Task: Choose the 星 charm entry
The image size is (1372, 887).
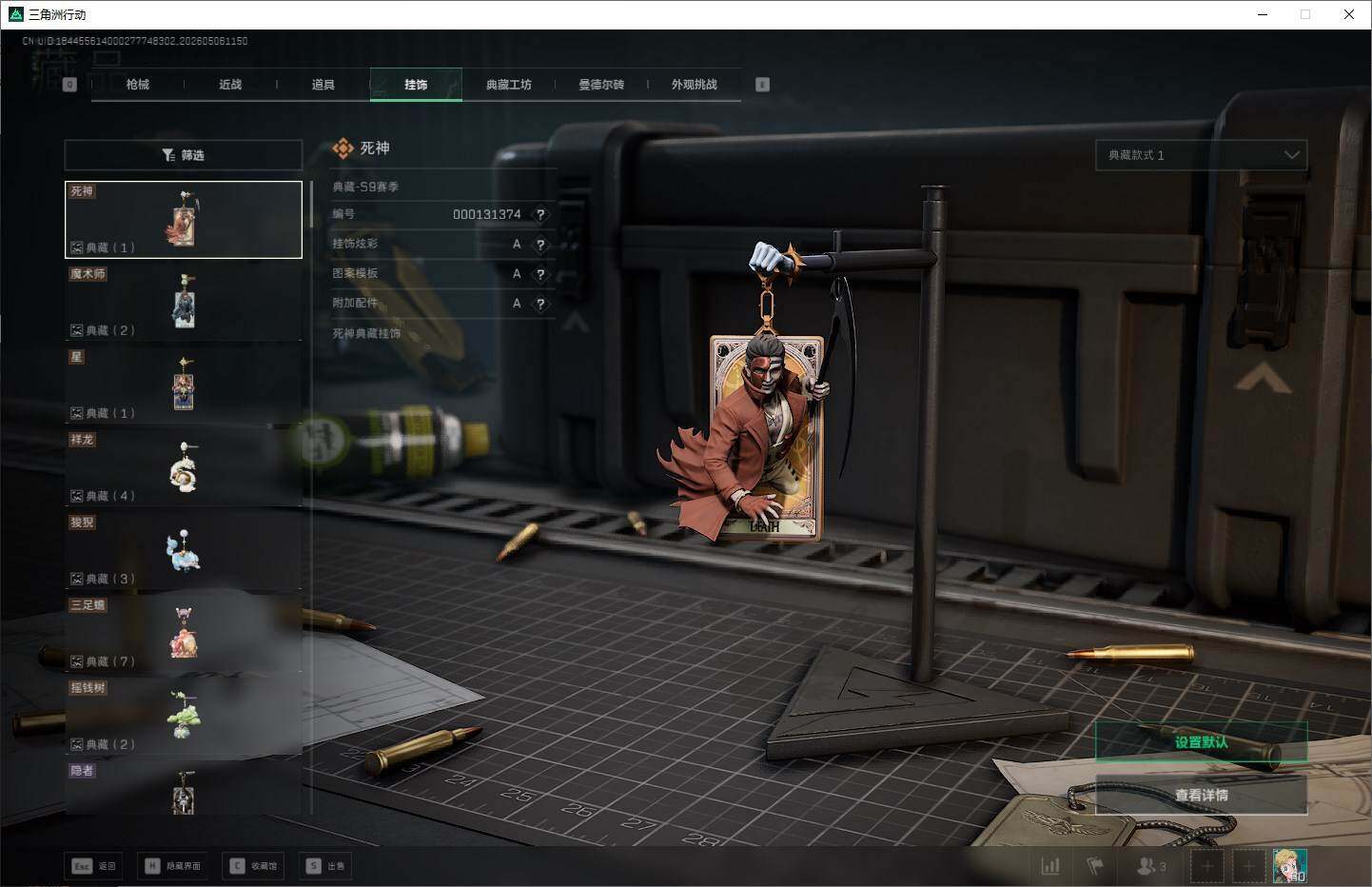Action: [x=184, y=385]
